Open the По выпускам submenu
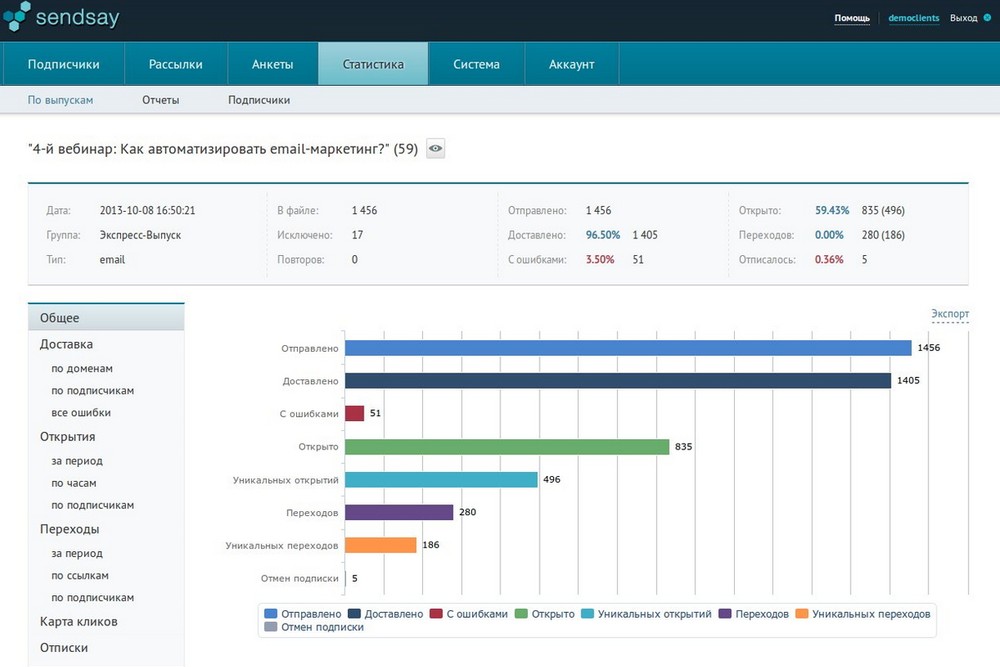Viewport: 1000px width, 667px height. coord(60,100)
